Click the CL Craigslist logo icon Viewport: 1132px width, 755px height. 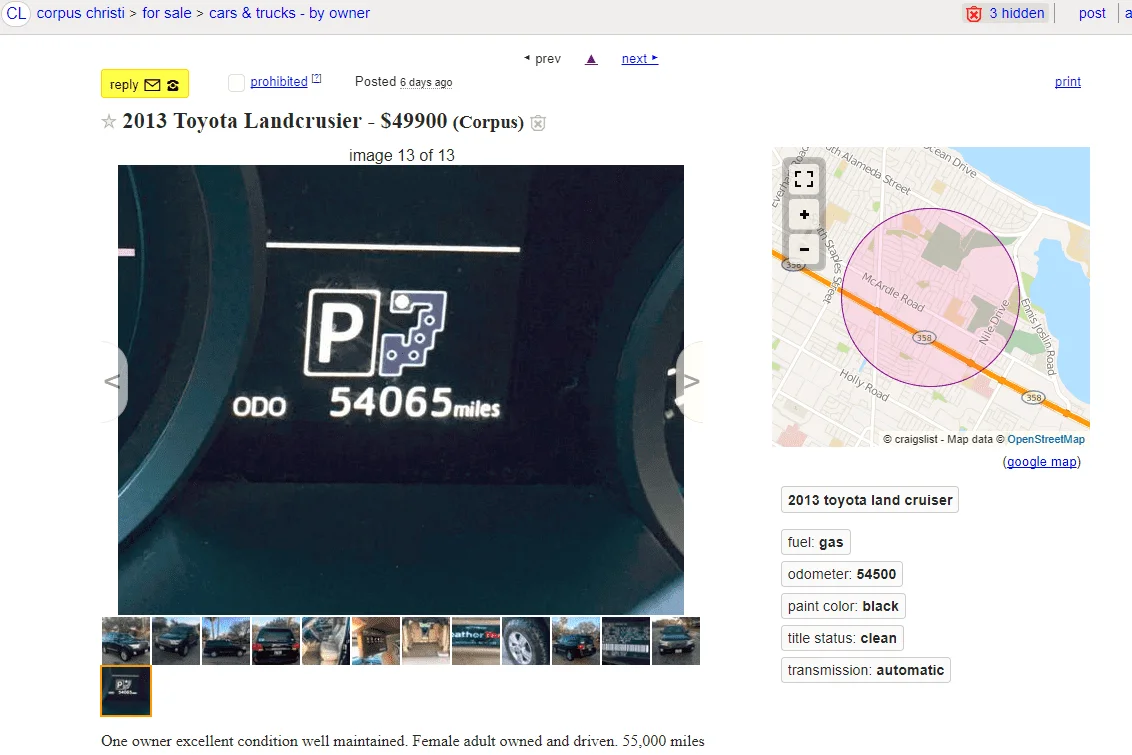tap(17, 13)
